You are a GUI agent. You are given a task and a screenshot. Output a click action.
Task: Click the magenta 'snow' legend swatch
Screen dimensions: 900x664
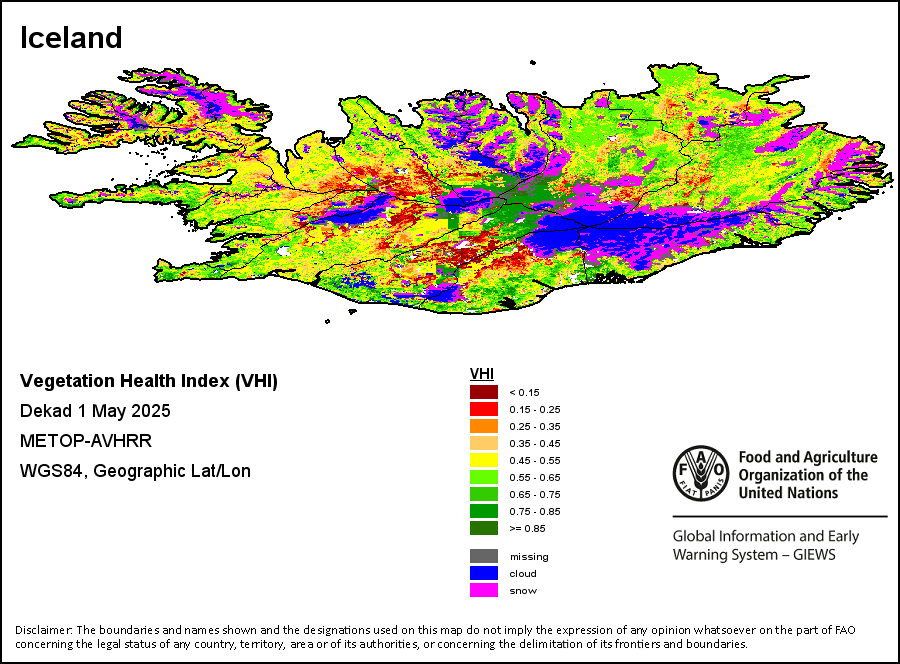click(x=484, y=590)
